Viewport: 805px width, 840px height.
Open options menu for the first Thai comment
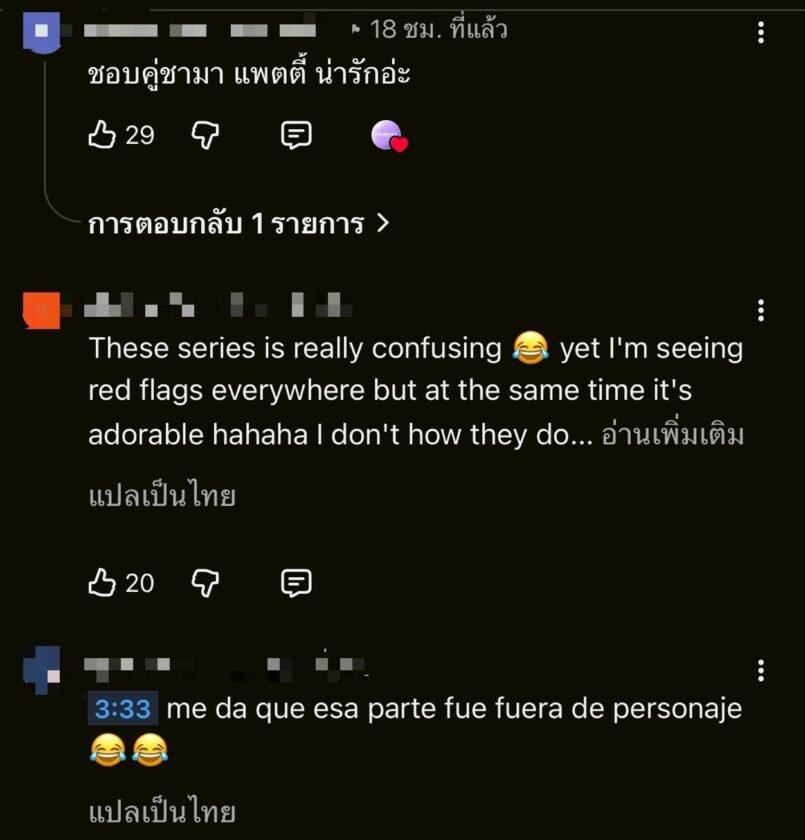click(x=761, y=33)
